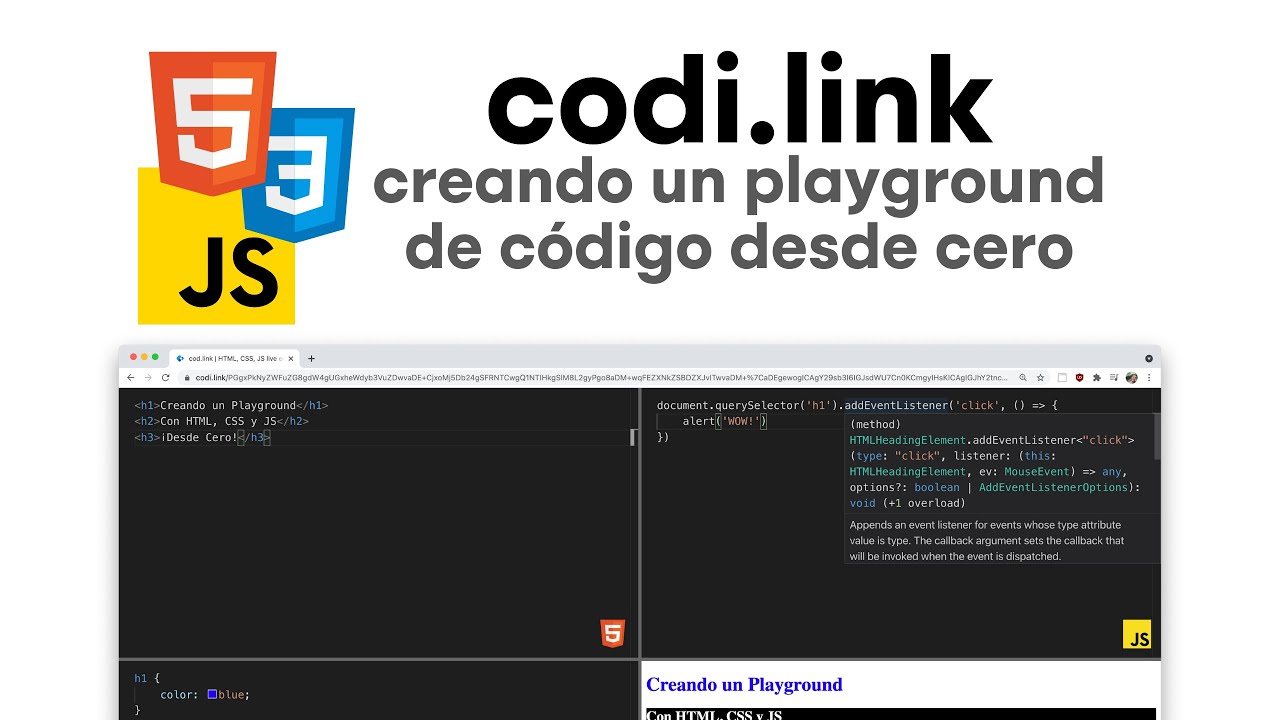Click the HTML5 badge in HTML editor
The image size is (1280, 720).
point(612,633)
